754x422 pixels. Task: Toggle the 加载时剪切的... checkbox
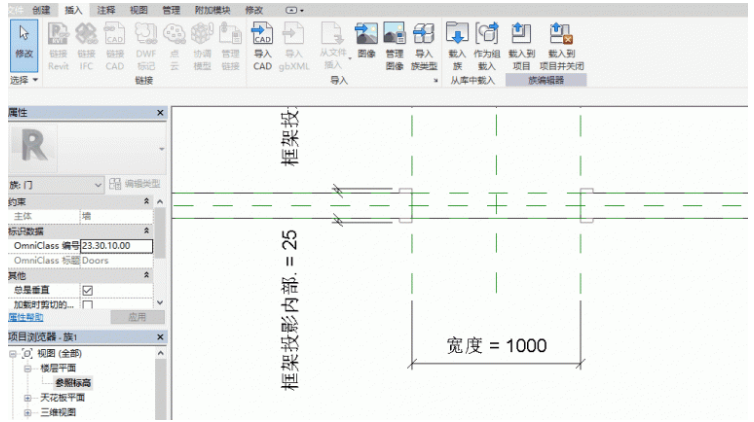[x=88, y=305]
